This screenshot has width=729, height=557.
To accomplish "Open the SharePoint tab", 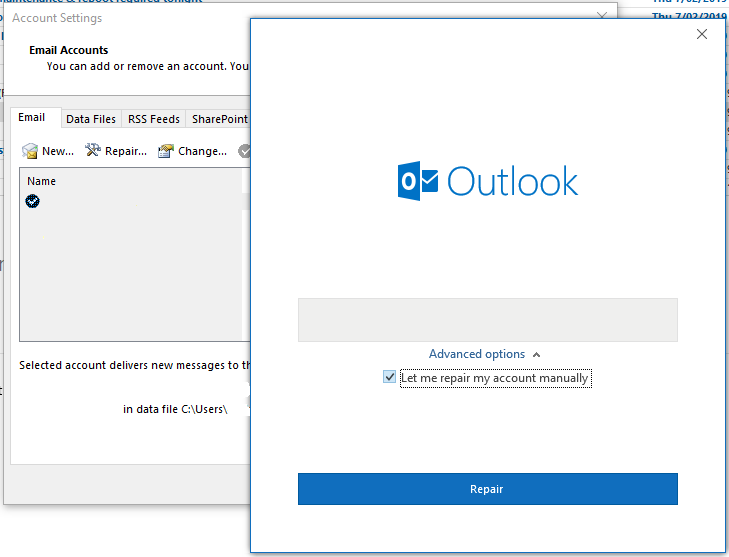I will [219, 119].
